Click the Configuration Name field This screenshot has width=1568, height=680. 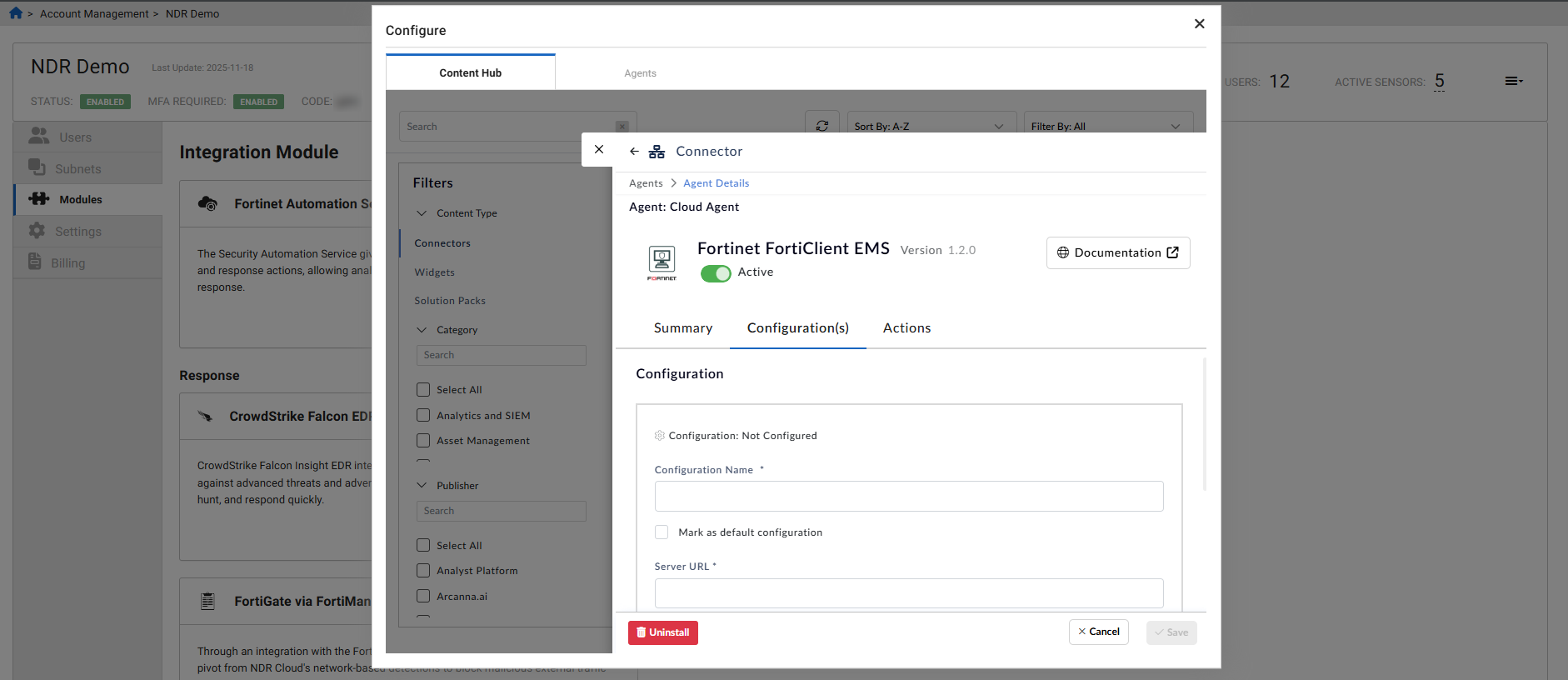pos(909,496)
